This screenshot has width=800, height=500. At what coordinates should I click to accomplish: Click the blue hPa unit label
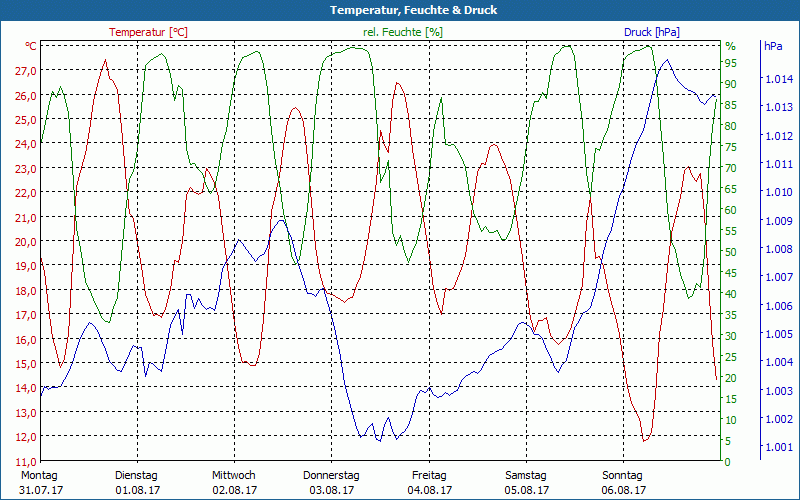point(773,46)
